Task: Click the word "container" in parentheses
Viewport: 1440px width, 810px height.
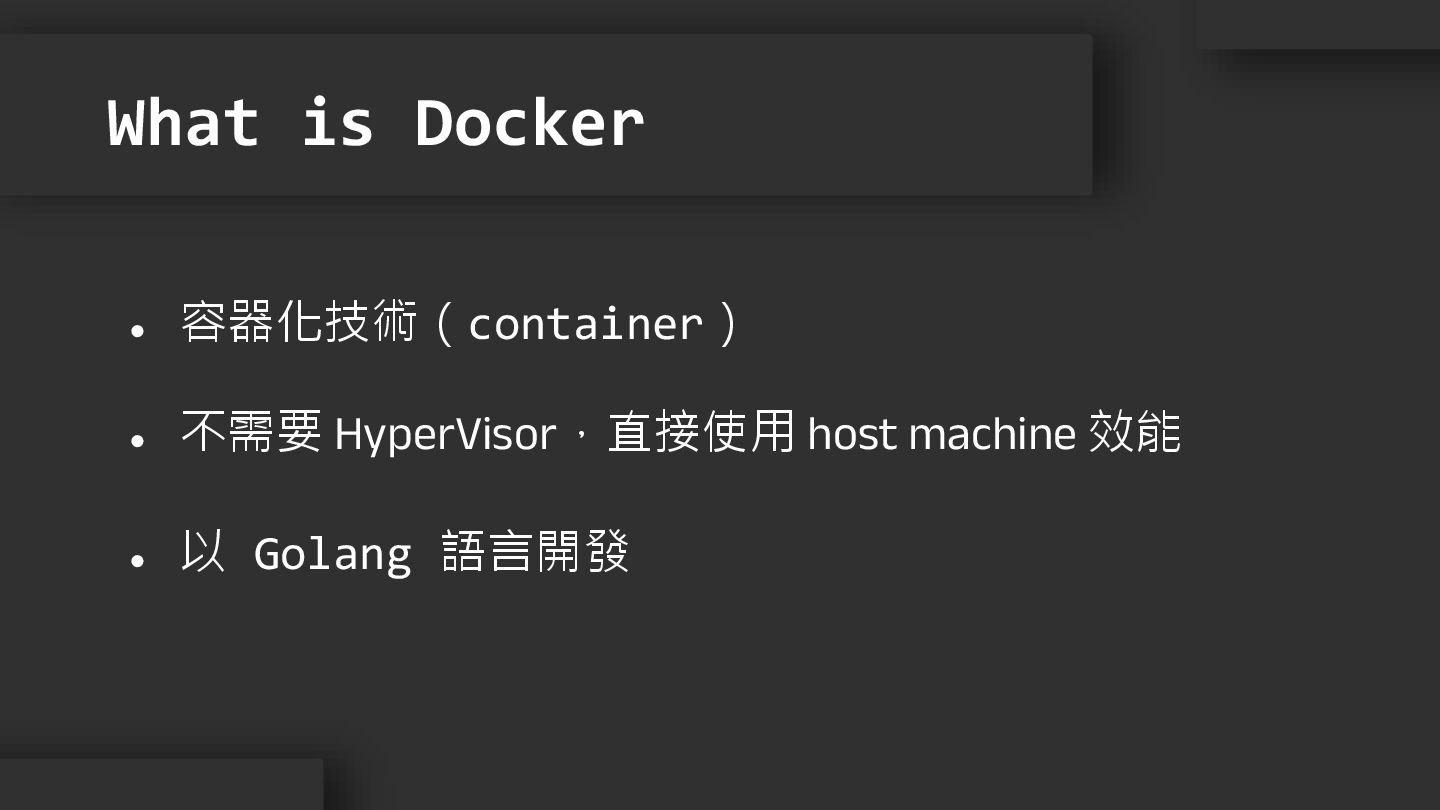Action: pos(585,324)
